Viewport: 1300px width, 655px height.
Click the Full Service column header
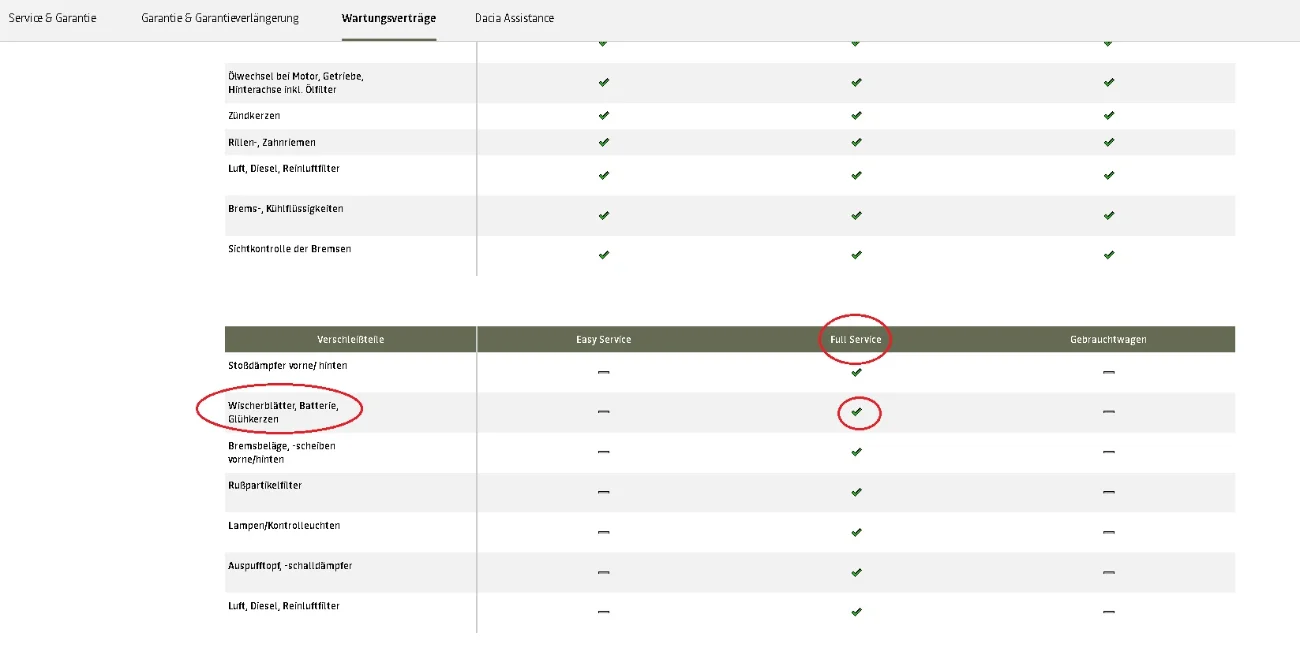[x=856, y=339]
